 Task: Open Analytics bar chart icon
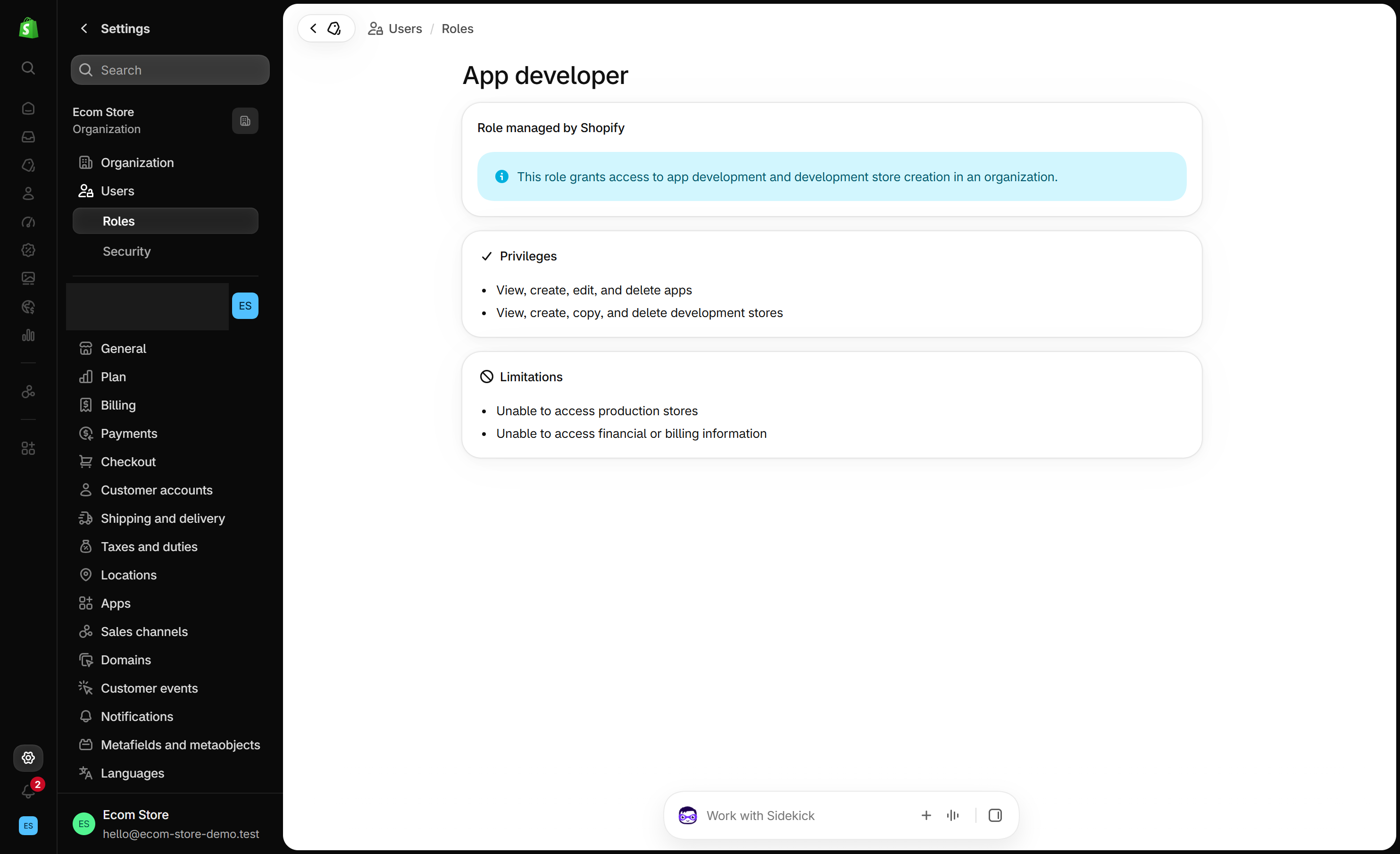pyautogui.click(x=28, y=335)
